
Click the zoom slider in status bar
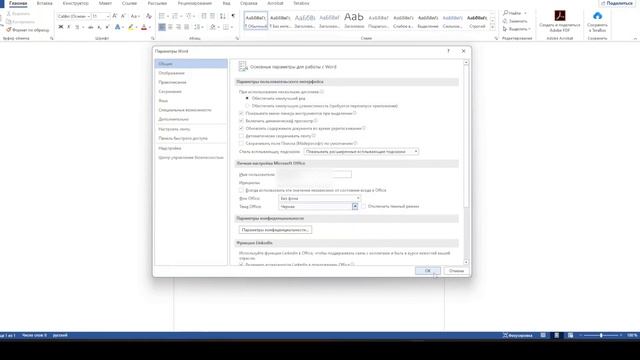[x=601, y=336]
